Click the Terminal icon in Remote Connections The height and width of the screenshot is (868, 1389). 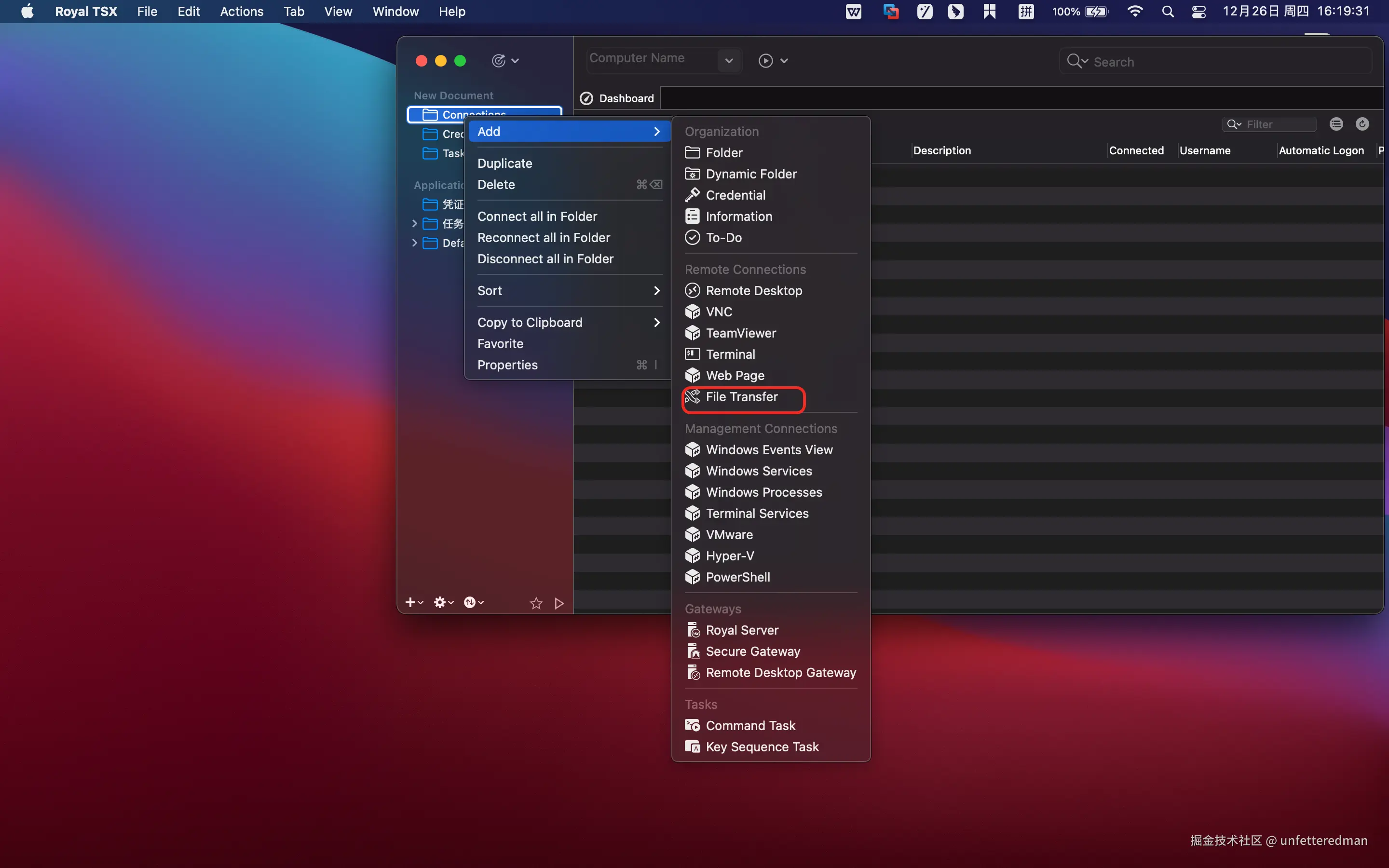coord(692,354)
